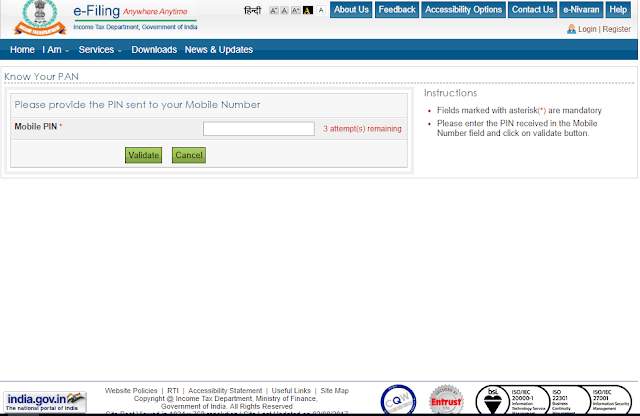Switch language to Hindi

252,10
